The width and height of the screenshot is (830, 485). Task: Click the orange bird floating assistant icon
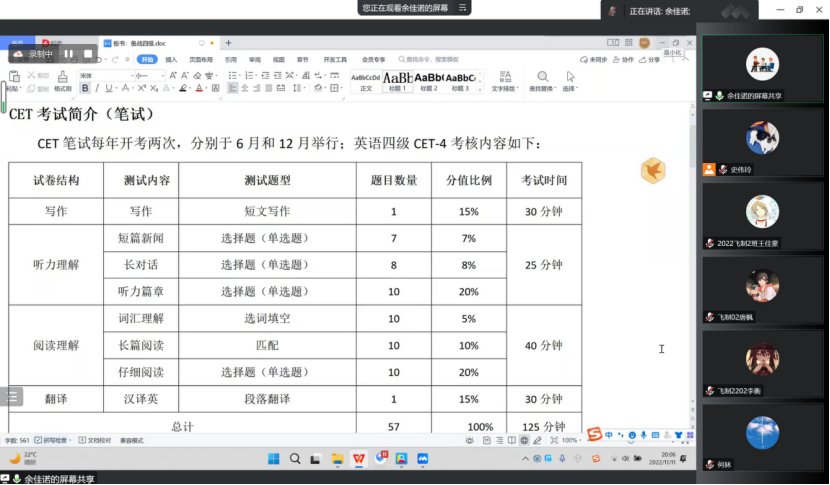click(654, 170)
